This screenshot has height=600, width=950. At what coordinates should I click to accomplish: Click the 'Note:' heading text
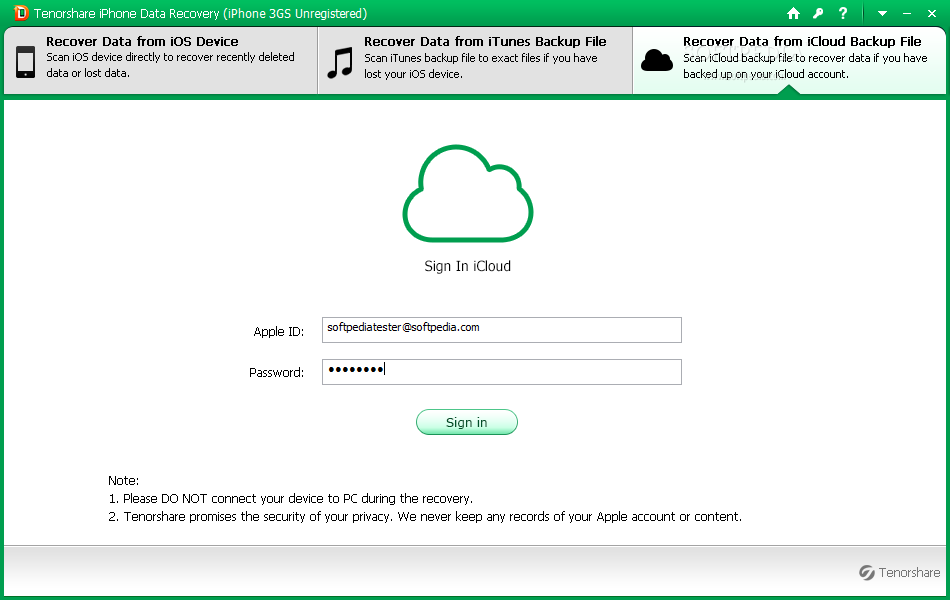pyautogui.click(x=124, y=481)
